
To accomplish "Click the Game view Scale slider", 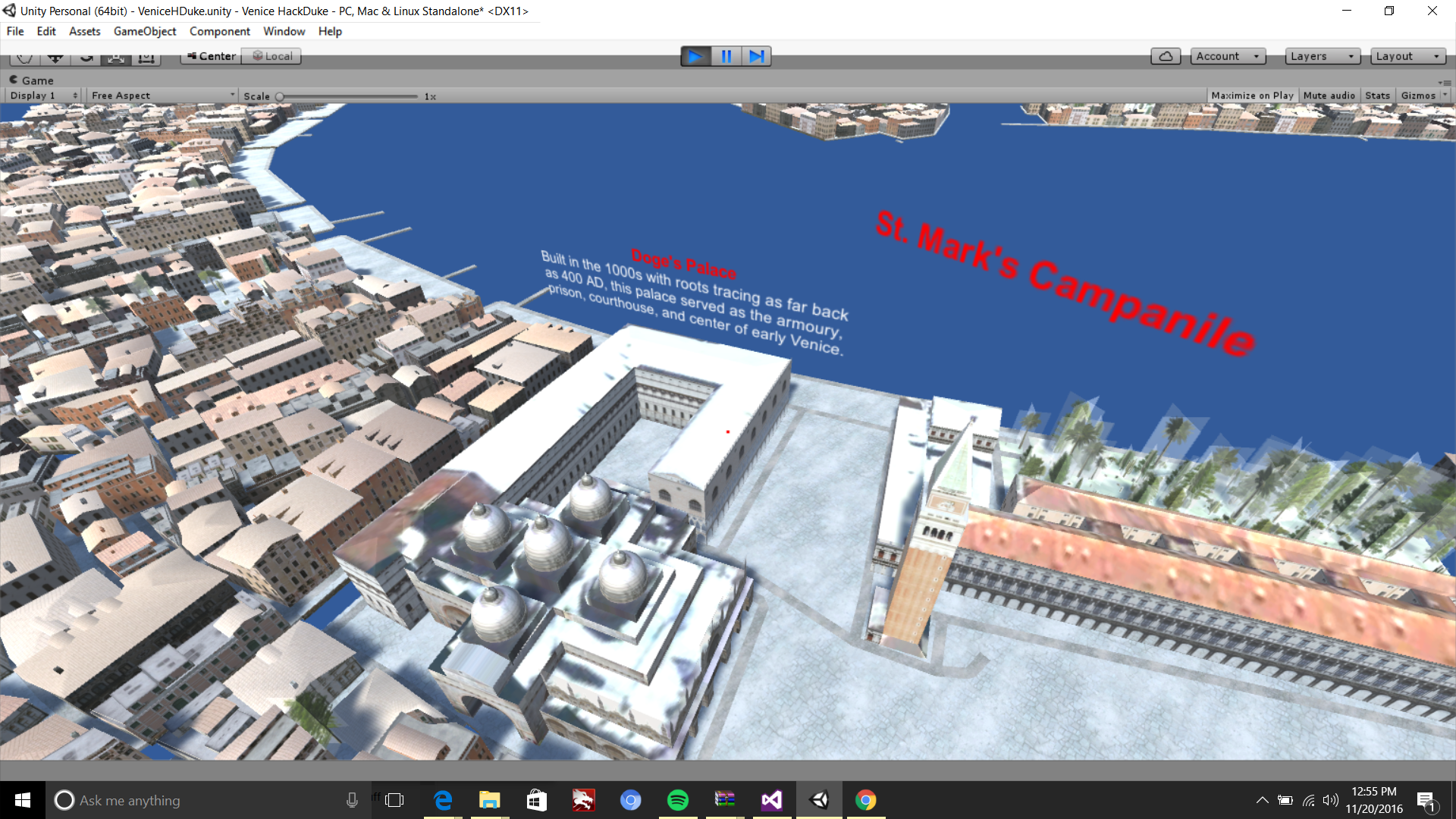I will click(347, 96).
